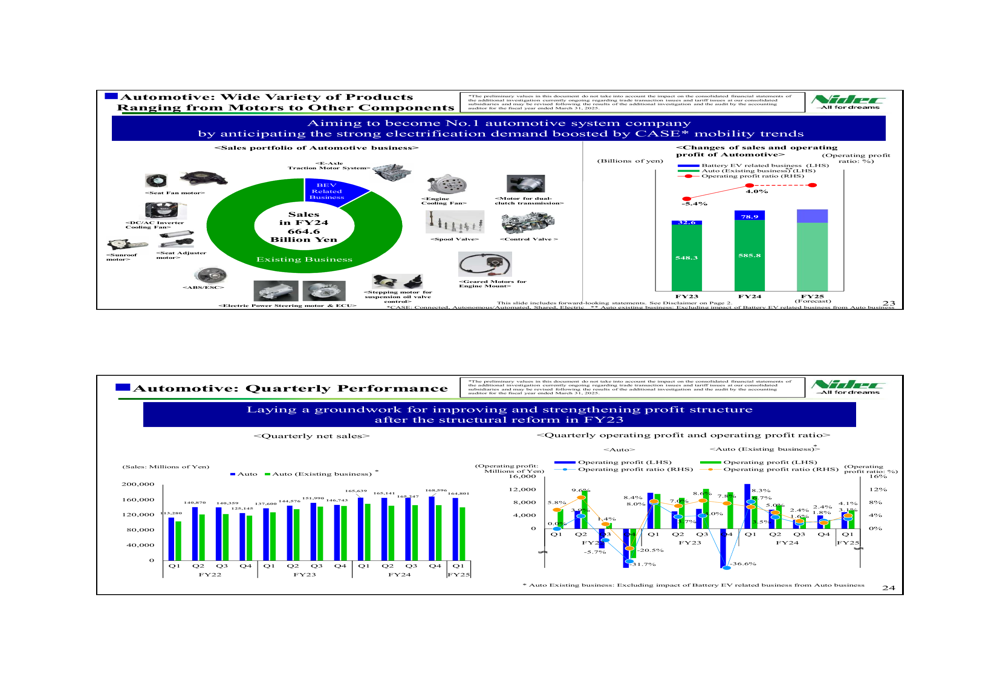Click the Nidec logo on the Quarterly Performance slide
The height and width of the screenshot is (685, 1000).
(x=850, y=384)
